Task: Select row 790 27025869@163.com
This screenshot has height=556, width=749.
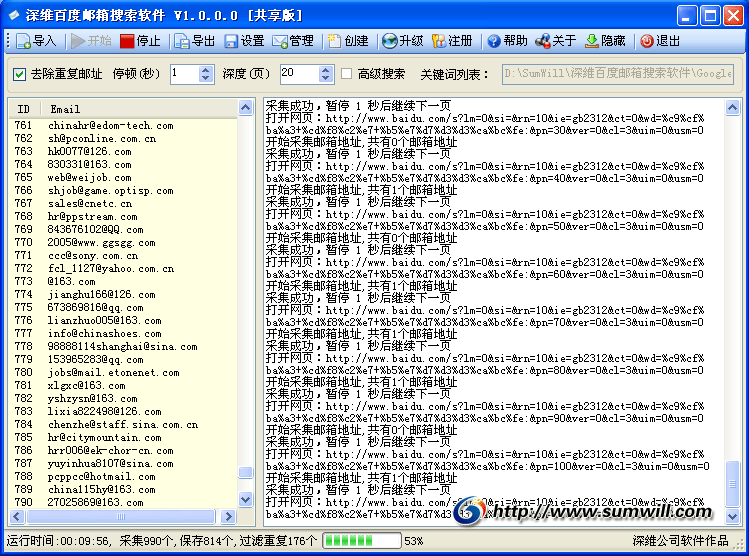Action: click(123, 503)
